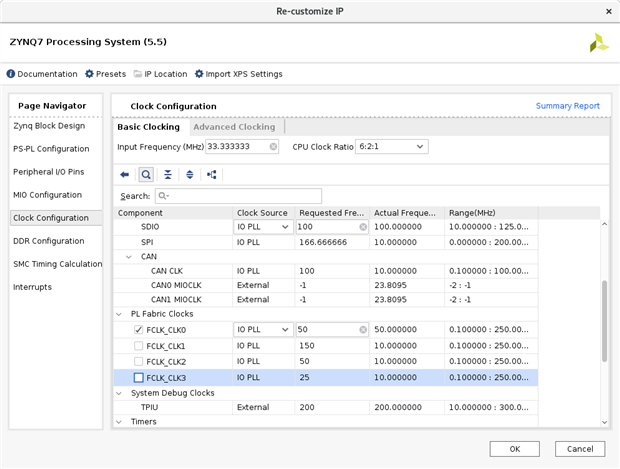Switch to the Advanced Clocking tab

tap(234, 127)
